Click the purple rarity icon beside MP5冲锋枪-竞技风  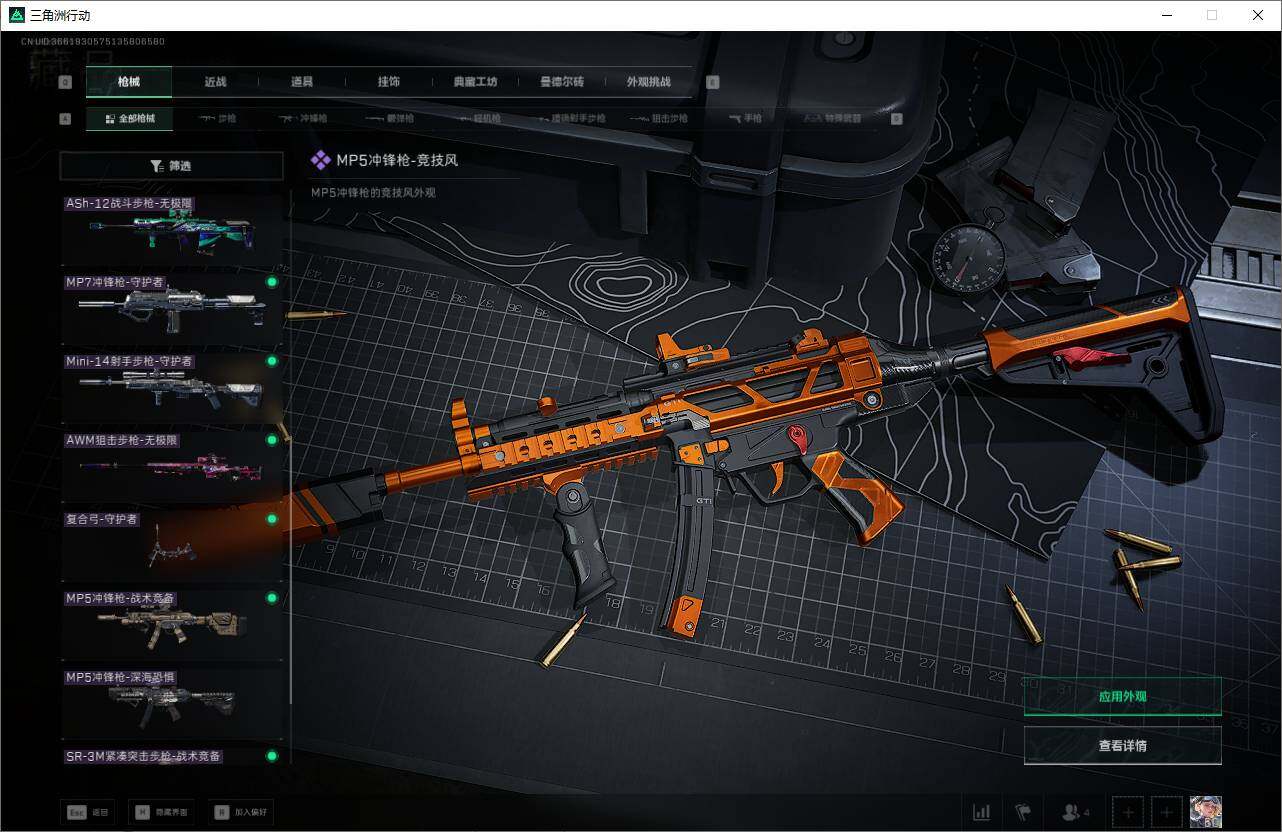pyautogui.click(x=320, y=160)
